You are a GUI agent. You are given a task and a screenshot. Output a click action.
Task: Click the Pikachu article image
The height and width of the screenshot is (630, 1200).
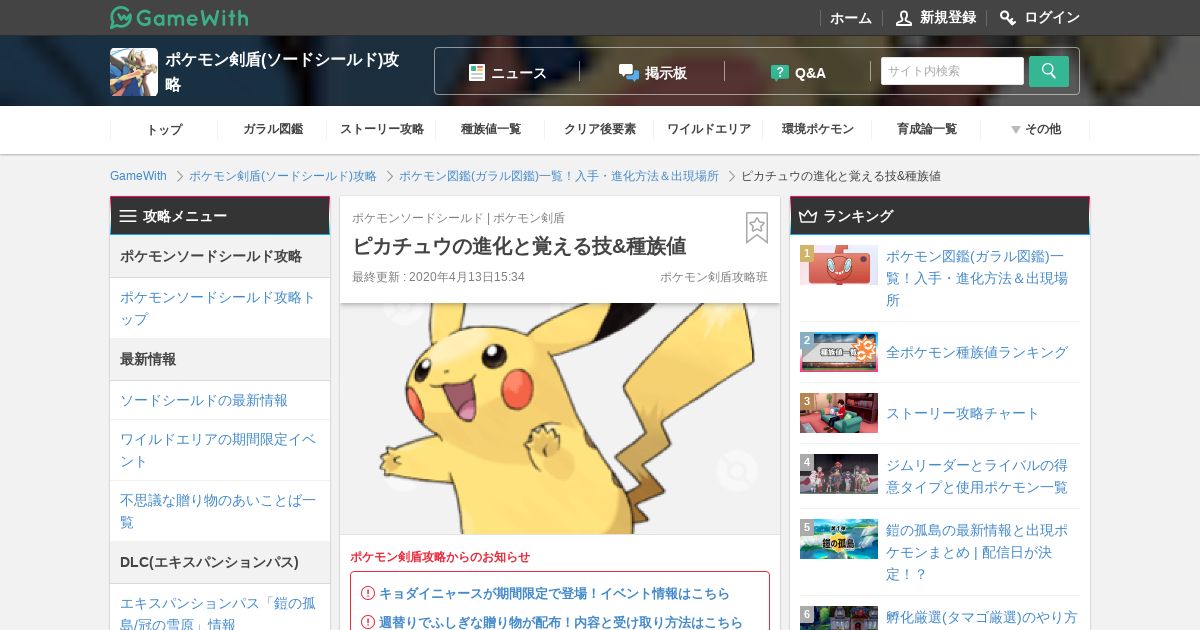coord(560,418)
